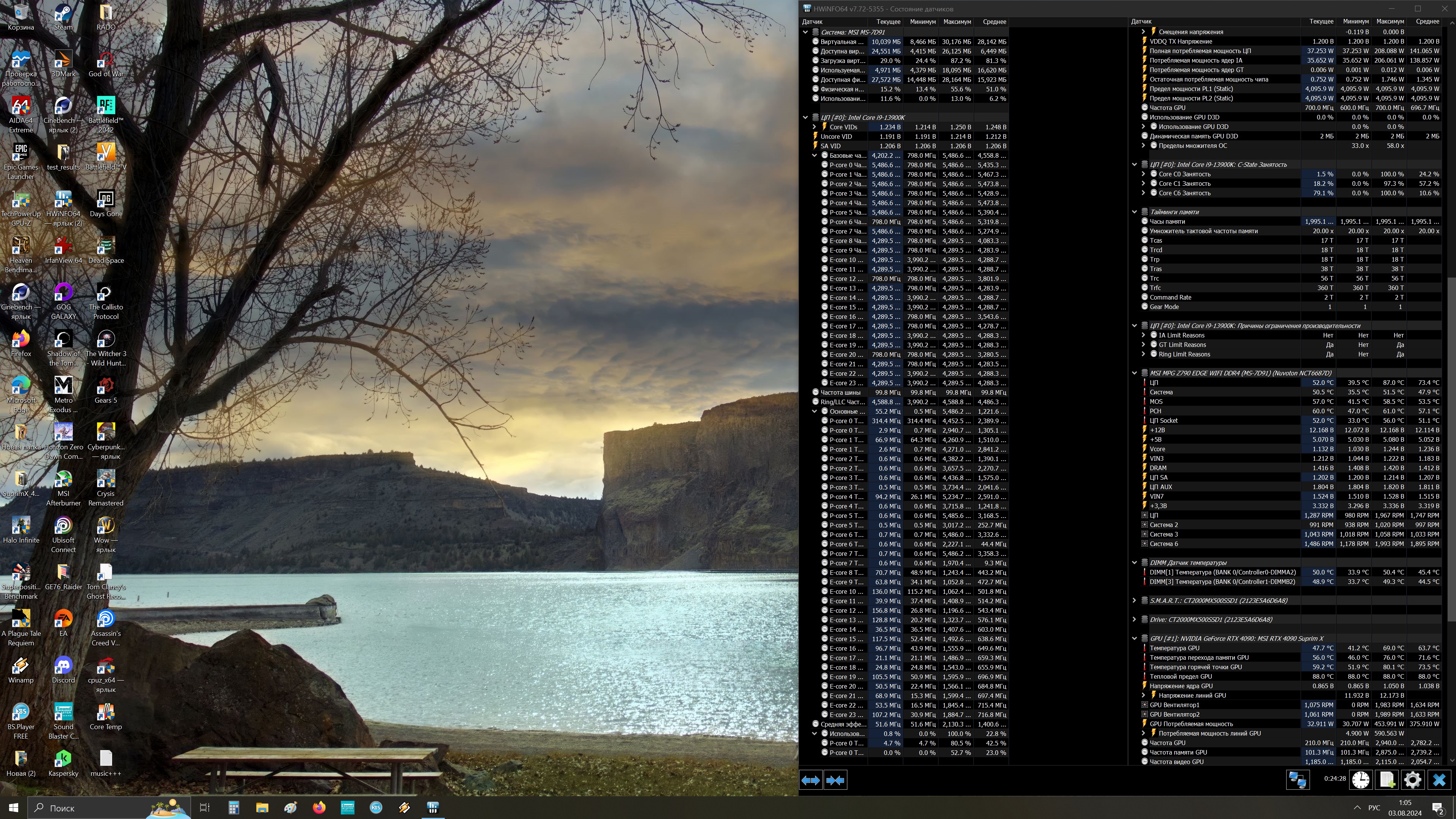The width and height of the screenshot is (1456, 819).
Task: Expand the Core VIDs row
Action: [814, 127]
